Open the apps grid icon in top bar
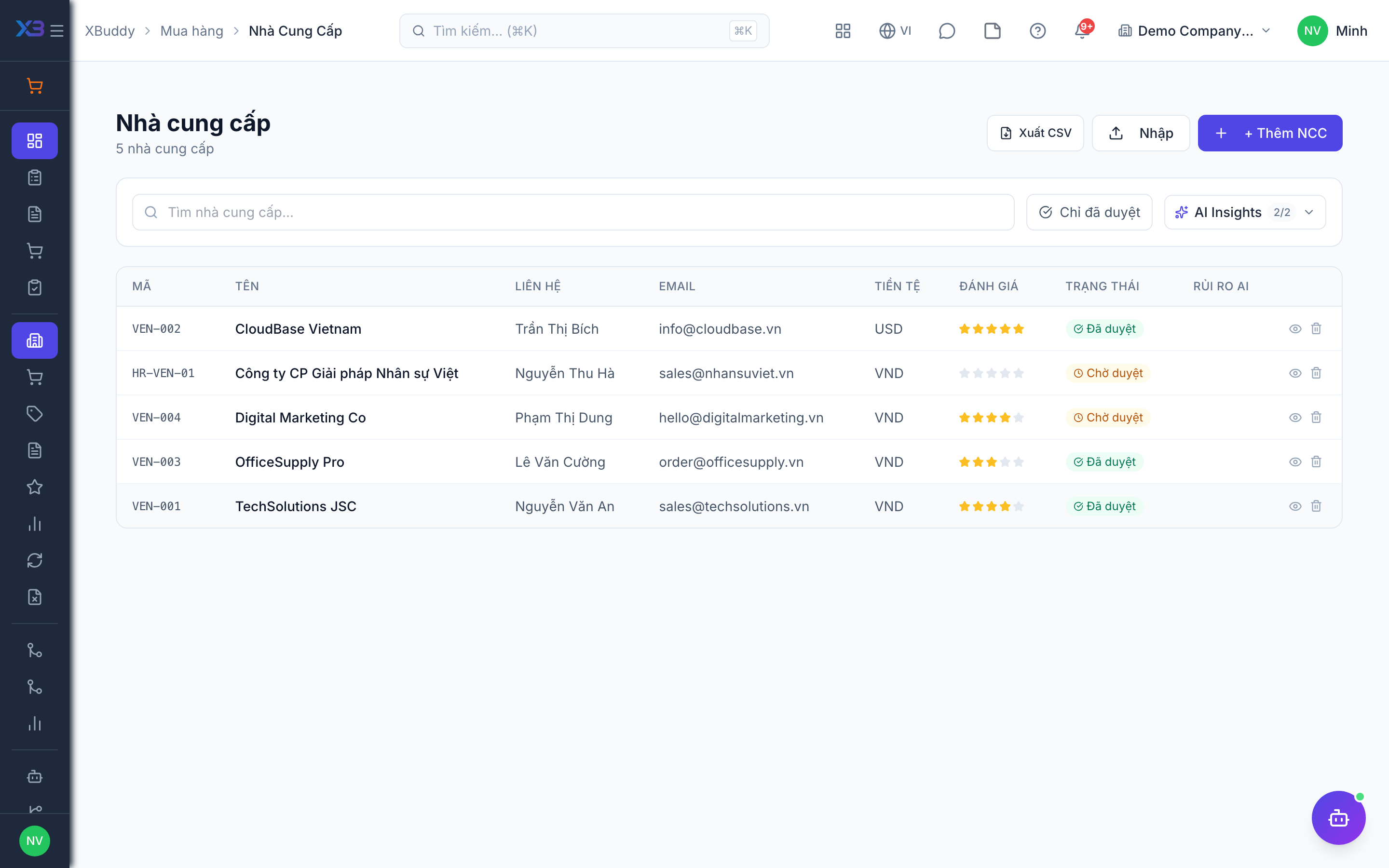The width and height of the screenshot is (1389, 868). pyautogui.click(x=843, y=31)
